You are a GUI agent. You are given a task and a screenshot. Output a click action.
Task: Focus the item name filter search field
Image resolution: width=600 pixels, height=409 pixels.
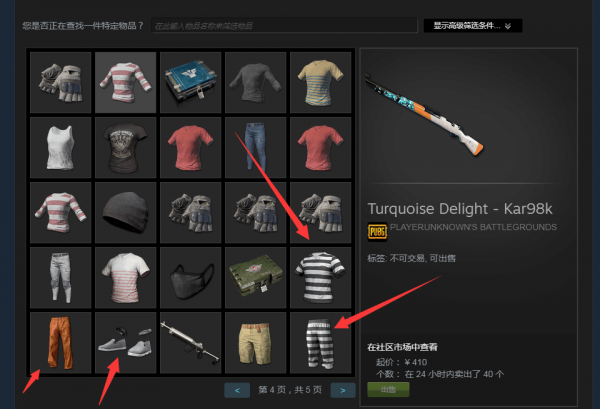[284, 26]
